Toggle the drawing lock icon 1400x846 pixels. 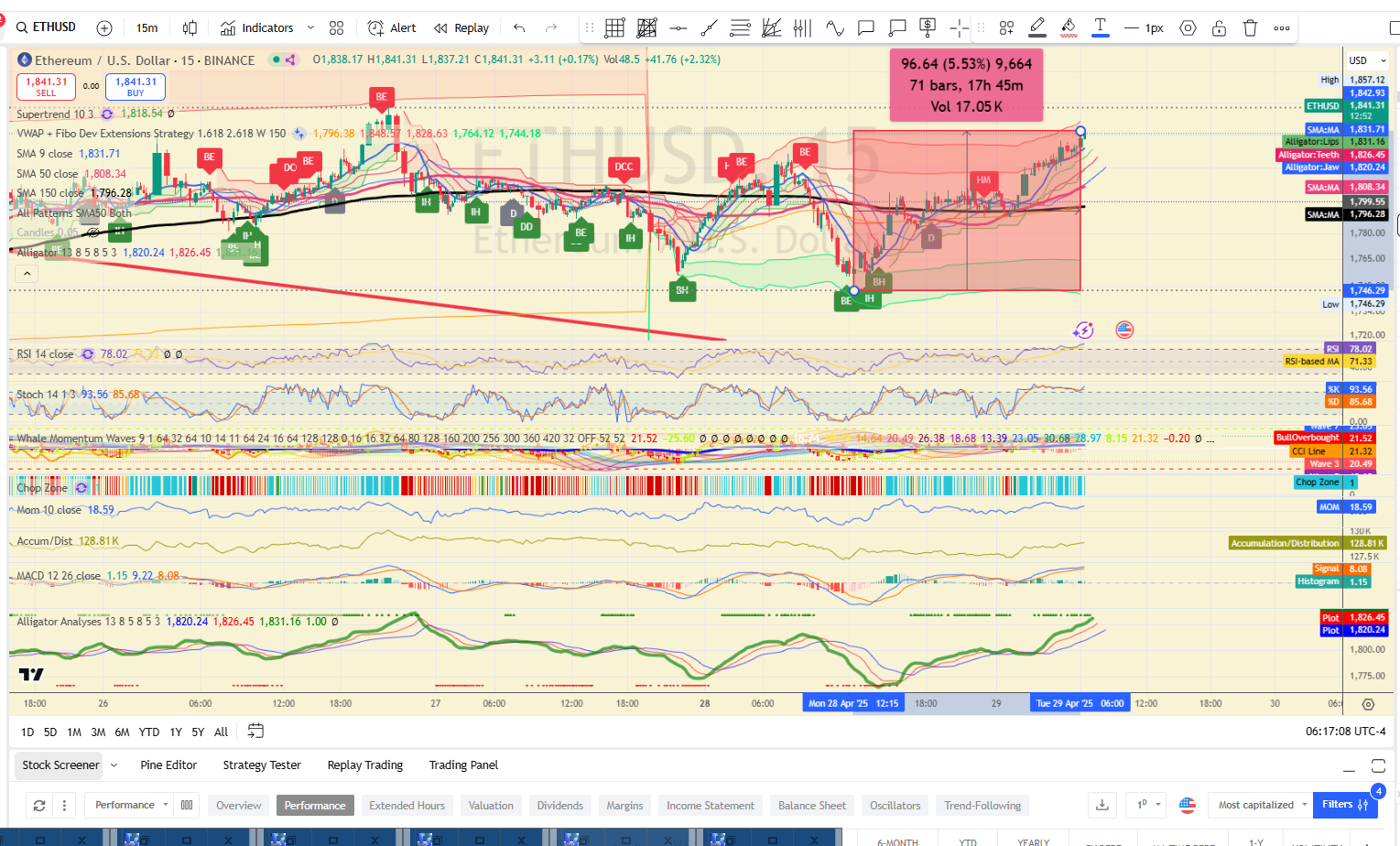1219,28
